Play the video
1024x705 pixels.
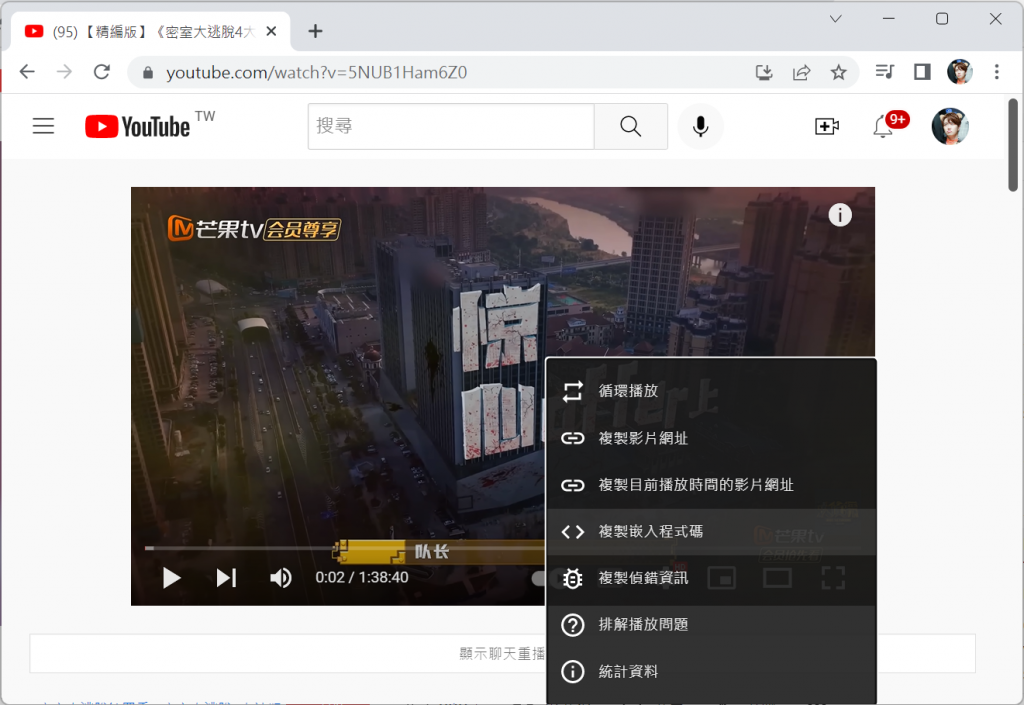tap(171, 578)
